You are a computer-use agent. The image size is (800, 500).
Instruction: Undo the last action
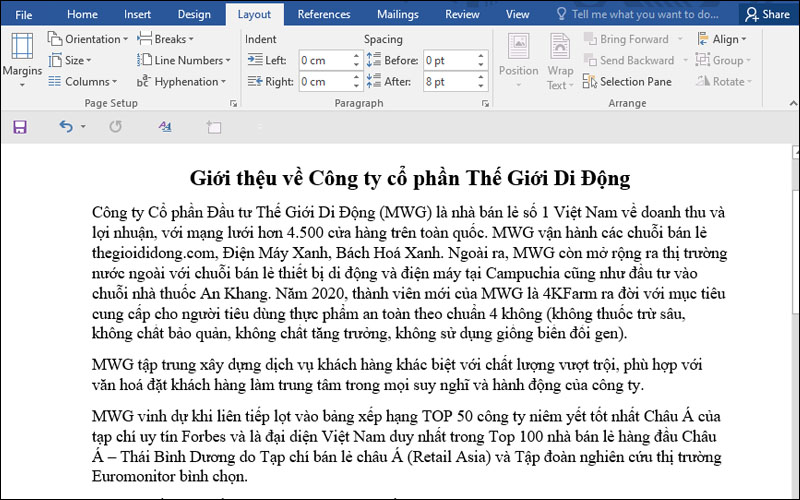pyautogui.click(x=66, y=126)
